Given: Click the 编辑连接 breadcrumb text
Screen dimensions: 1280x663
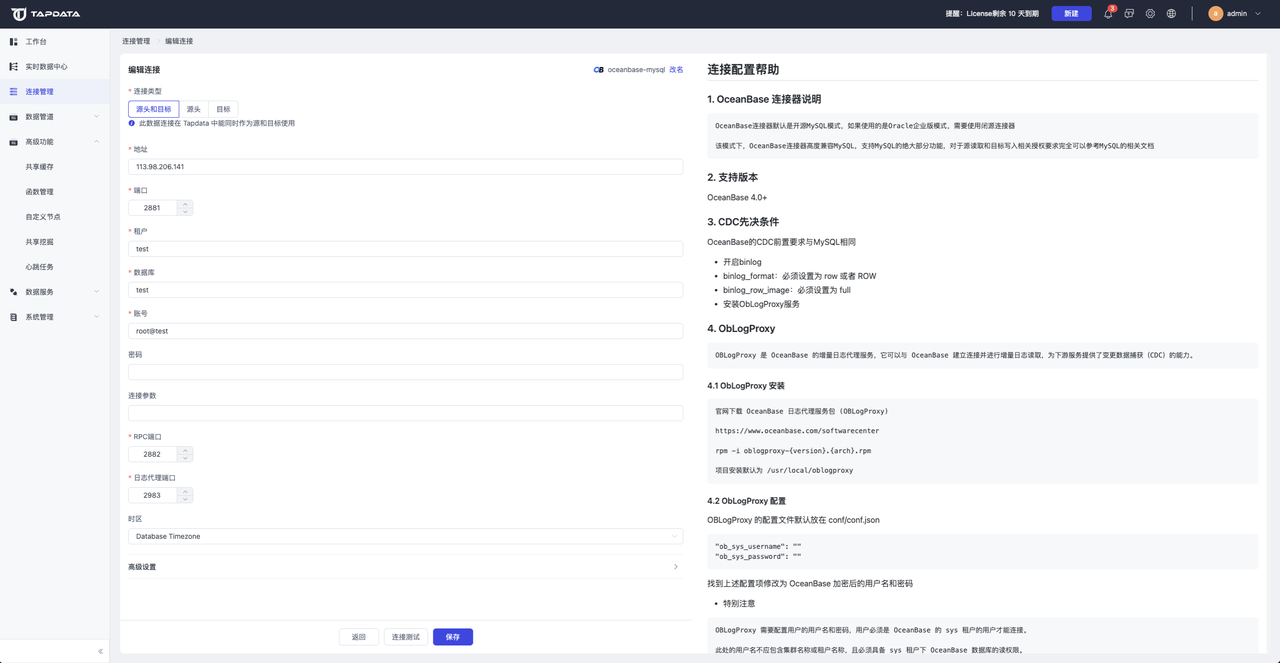Looking at the screenshot, I should (x=179, y=41).
